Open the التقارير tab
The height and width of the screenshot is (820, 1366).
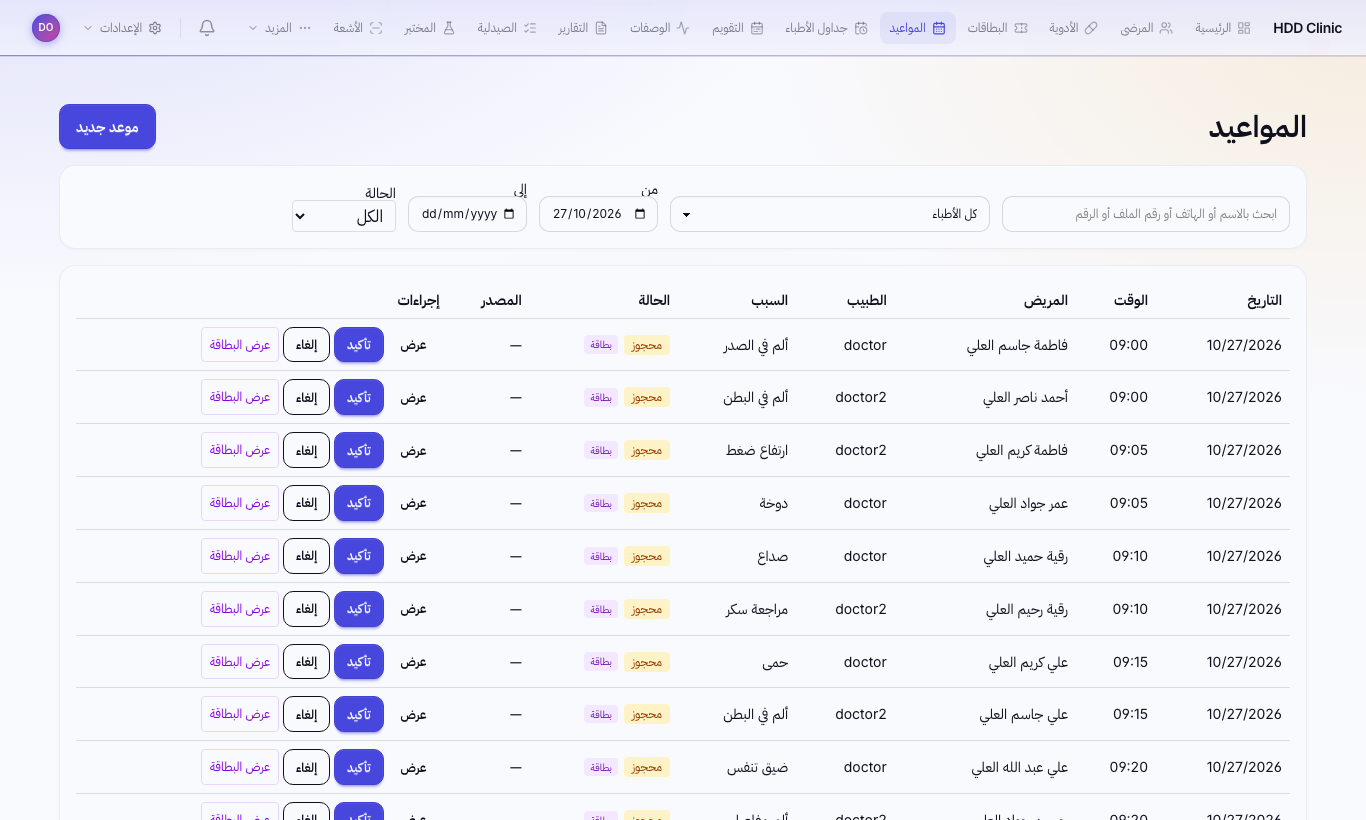[582, 28]
